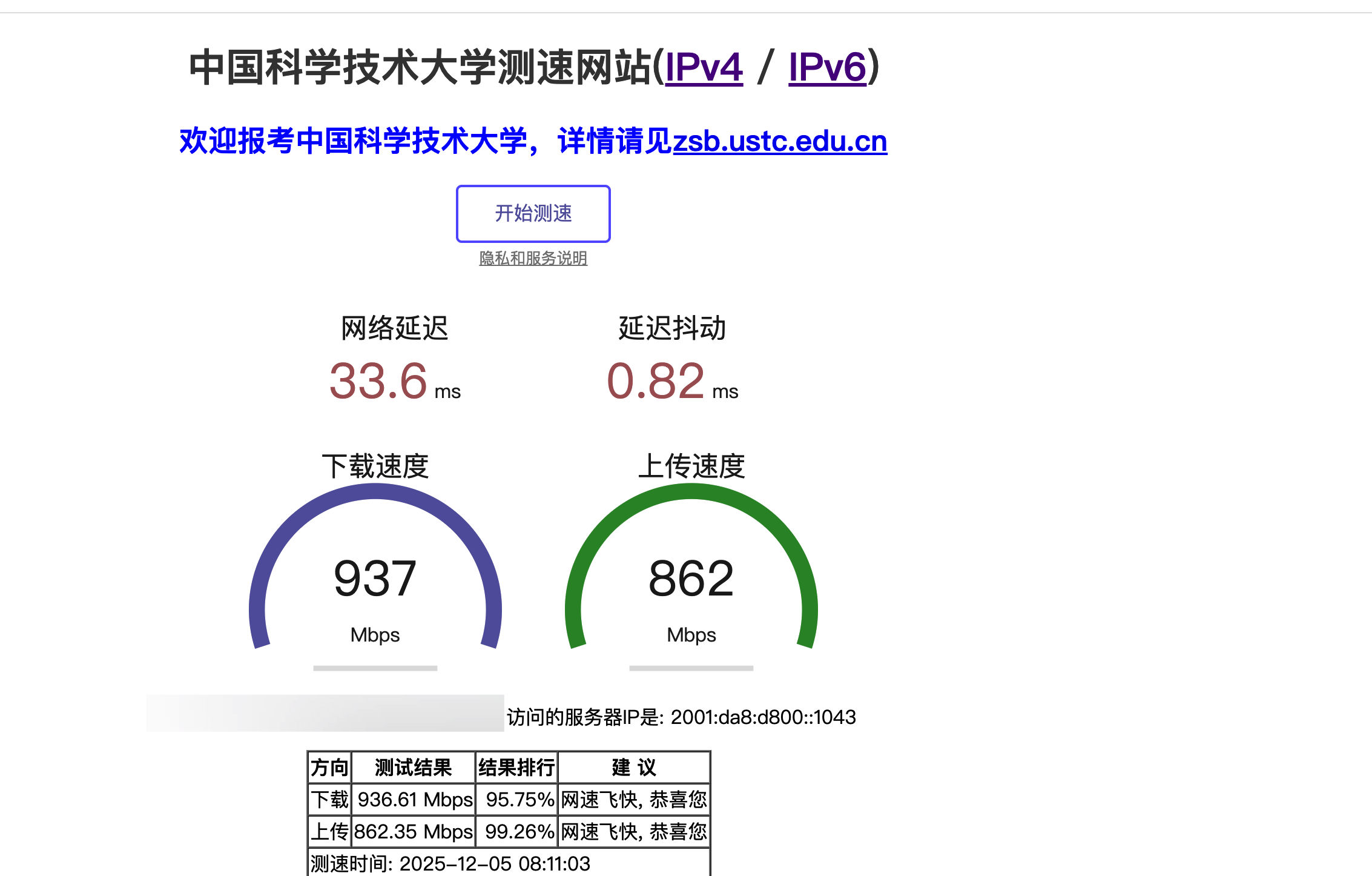Click the green upload speed gauge arc
The height and width of the screenshot is (876, 1372).
tap(691, 492)
